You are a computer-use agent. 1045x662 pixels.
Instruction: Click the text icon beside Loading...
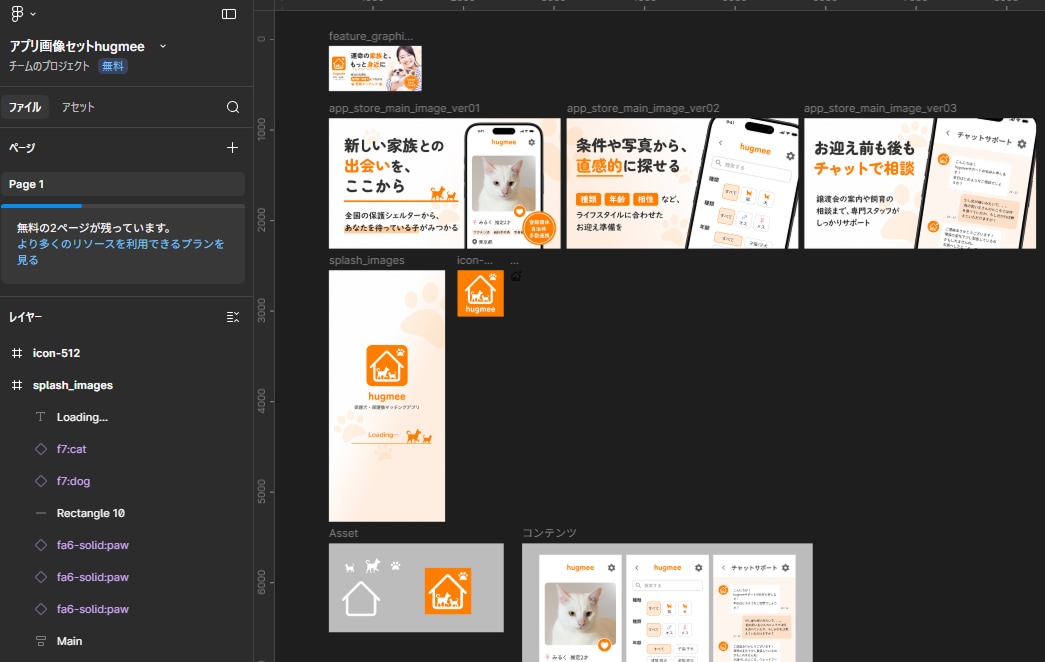point(41,417)
